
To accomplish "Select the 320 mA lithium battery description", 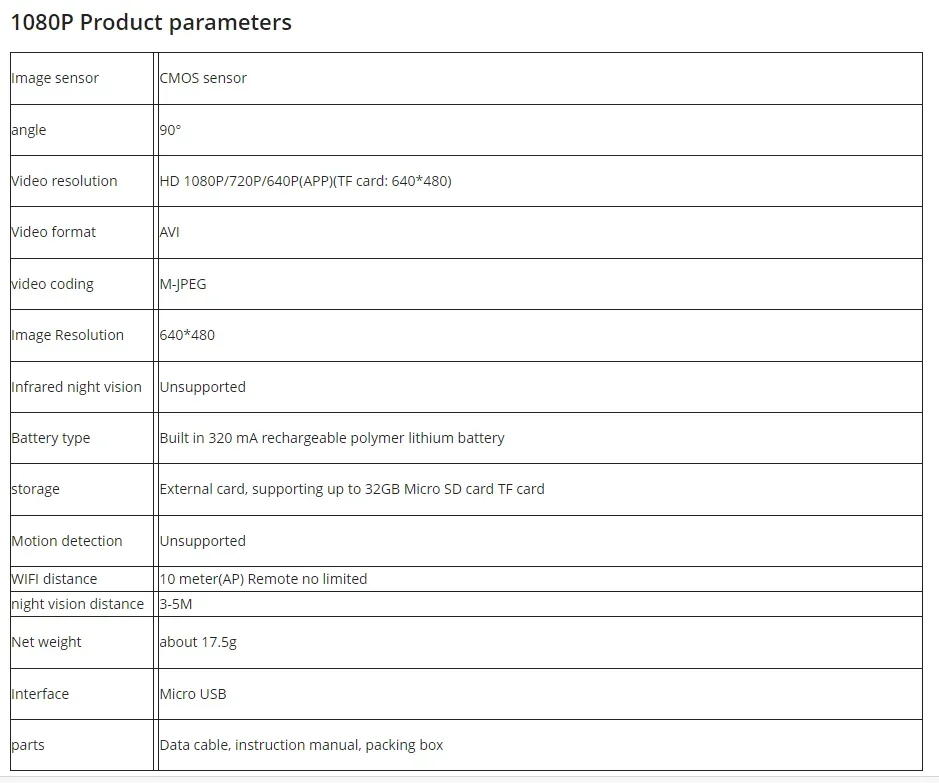I will (332, 438).
